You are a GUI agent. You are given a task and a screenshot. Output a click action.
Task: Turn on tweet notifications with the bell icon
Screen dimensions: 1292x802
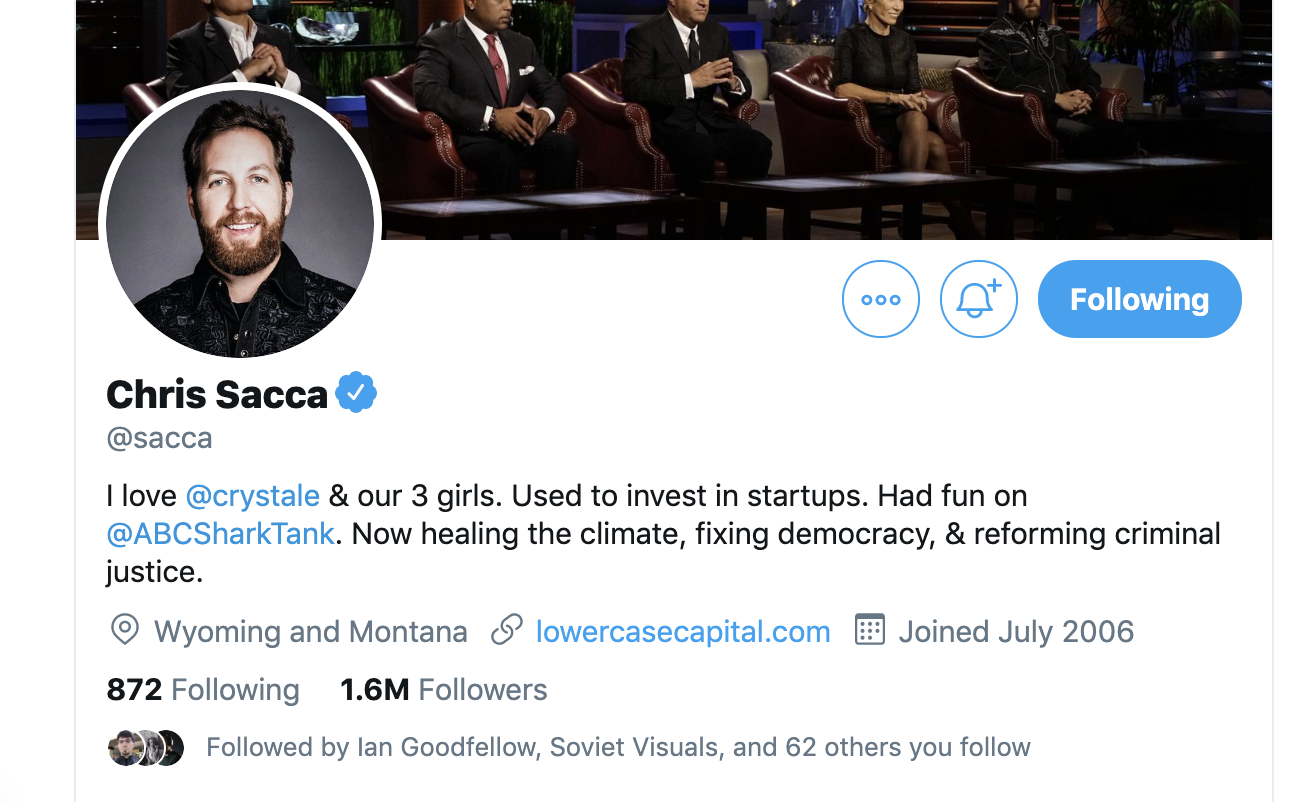point(978,299)
